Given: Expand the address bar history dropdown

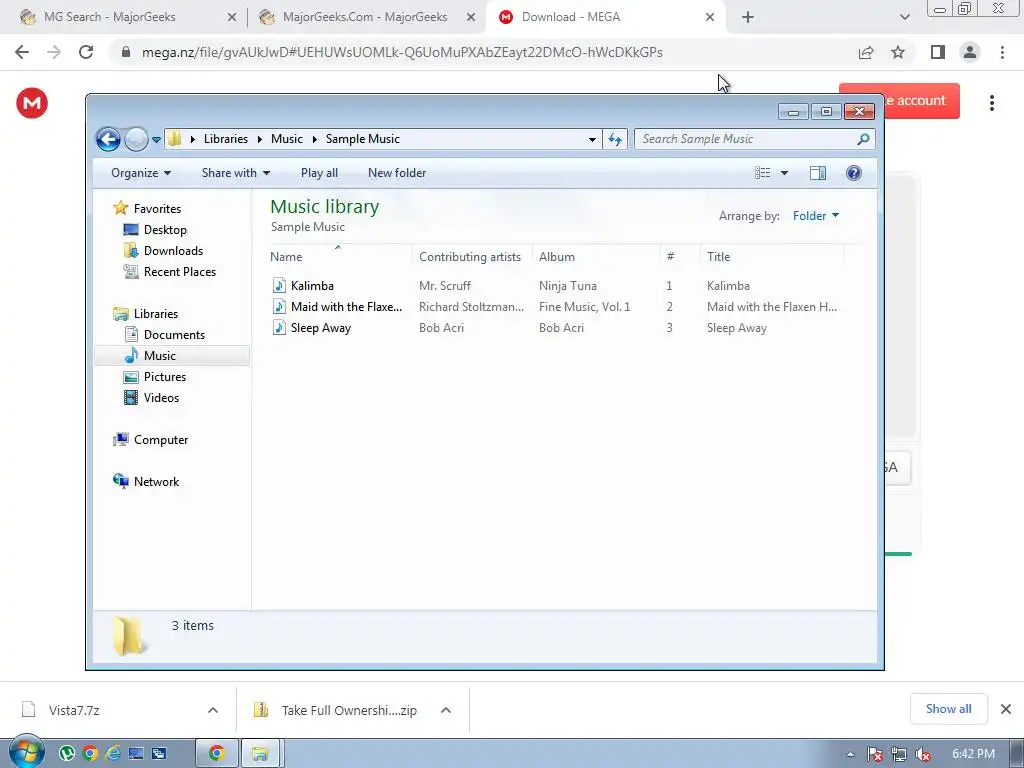Looking at the screenshot, I should click(592, 139).
